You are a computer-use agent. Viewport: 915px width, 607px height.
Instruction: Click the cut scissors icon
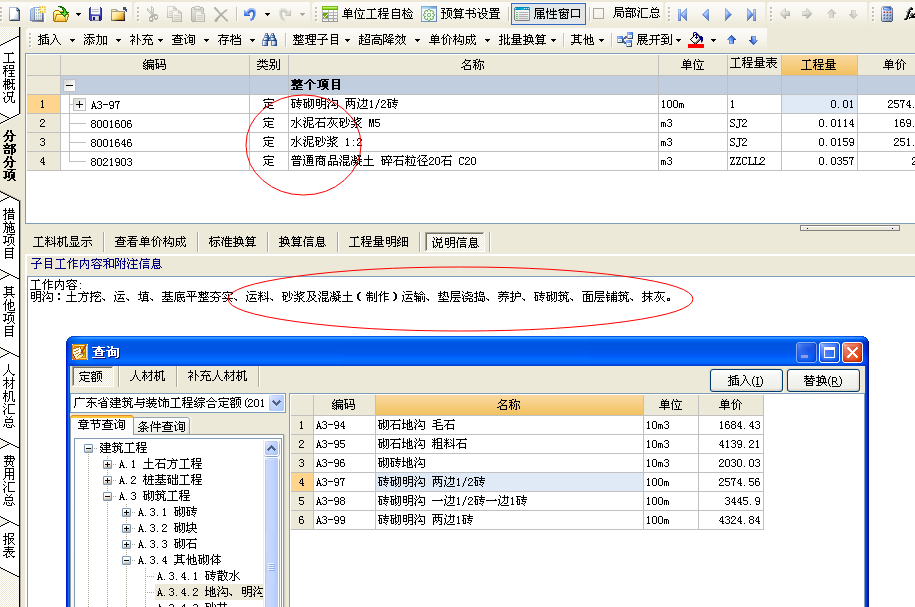click(x=152, y=14)
